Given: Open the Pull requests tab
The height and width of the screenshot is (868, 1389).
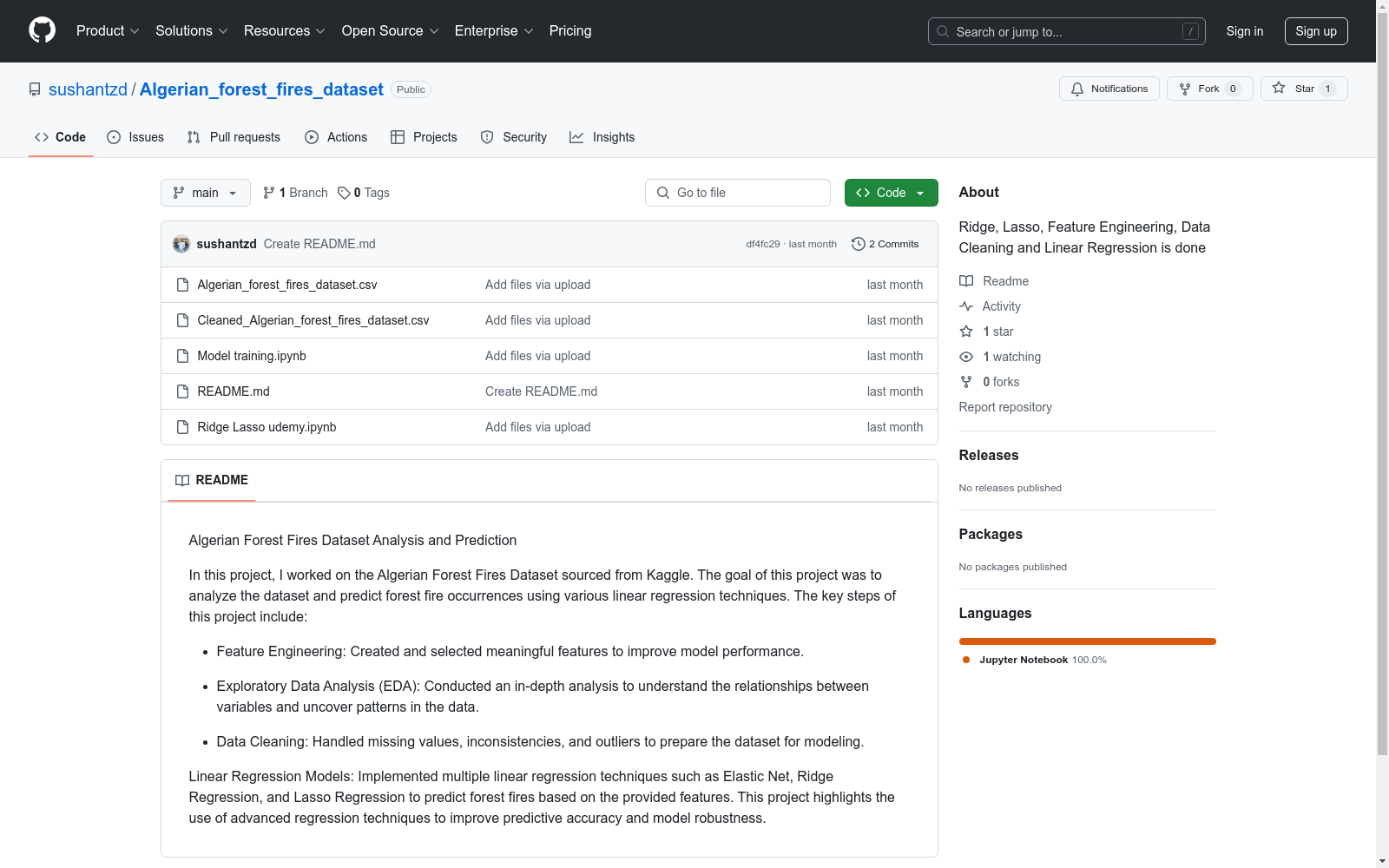Looking at the screenshot, I should tap(234, 137).
